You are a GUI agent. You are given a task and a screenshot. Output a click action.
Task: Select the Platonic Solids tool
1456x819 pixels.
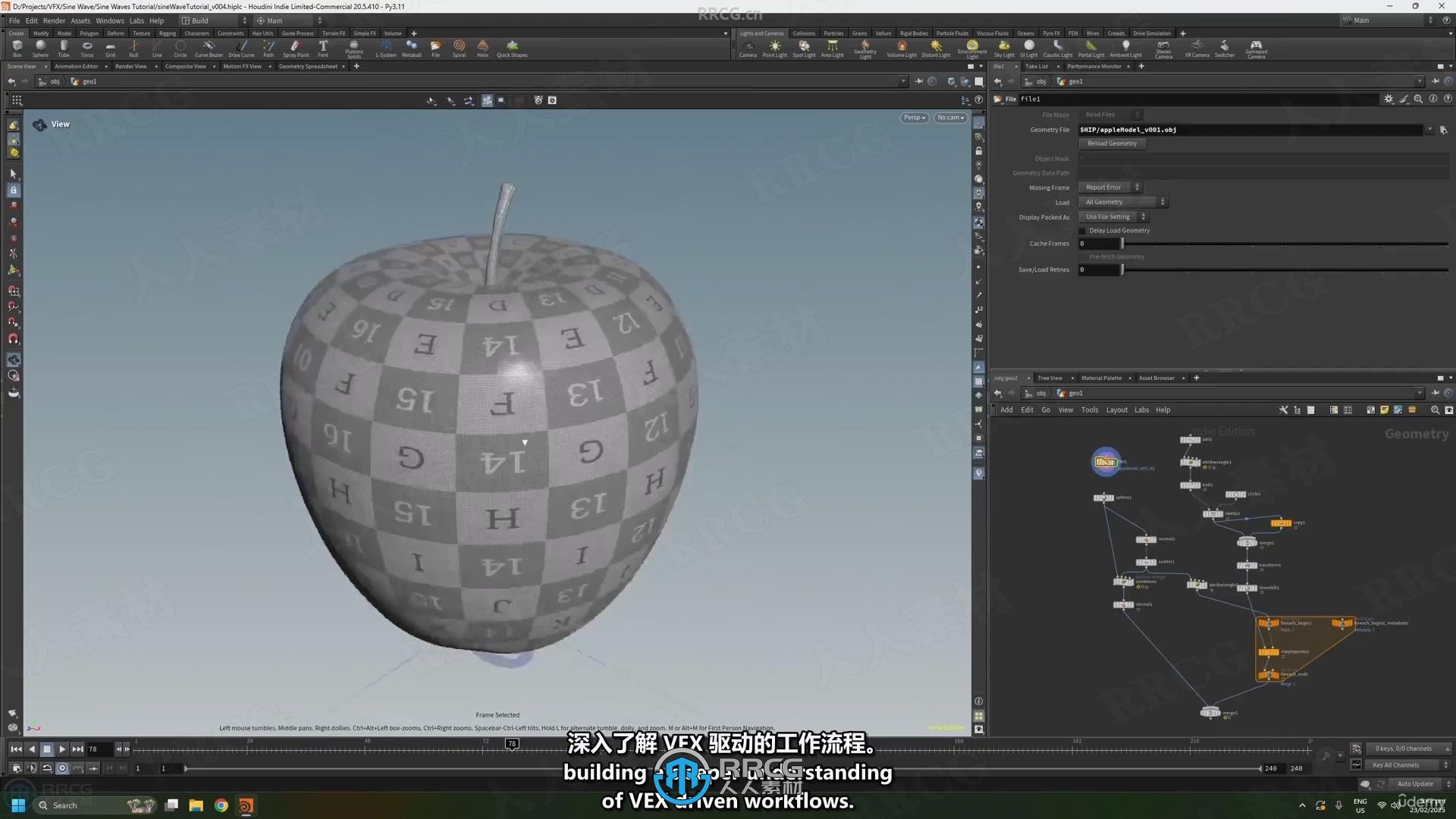[x=354, y=49]
